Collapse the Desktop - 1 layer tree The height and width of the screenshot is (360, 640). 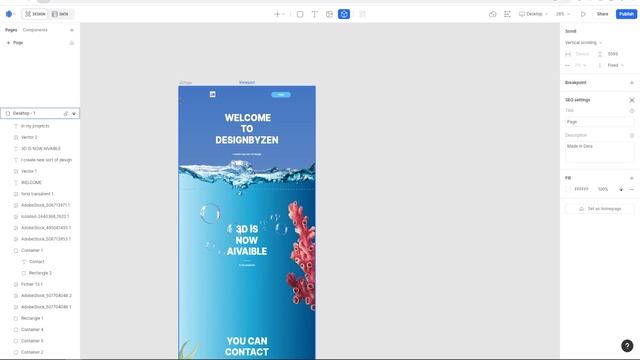[x=74, y=113]
